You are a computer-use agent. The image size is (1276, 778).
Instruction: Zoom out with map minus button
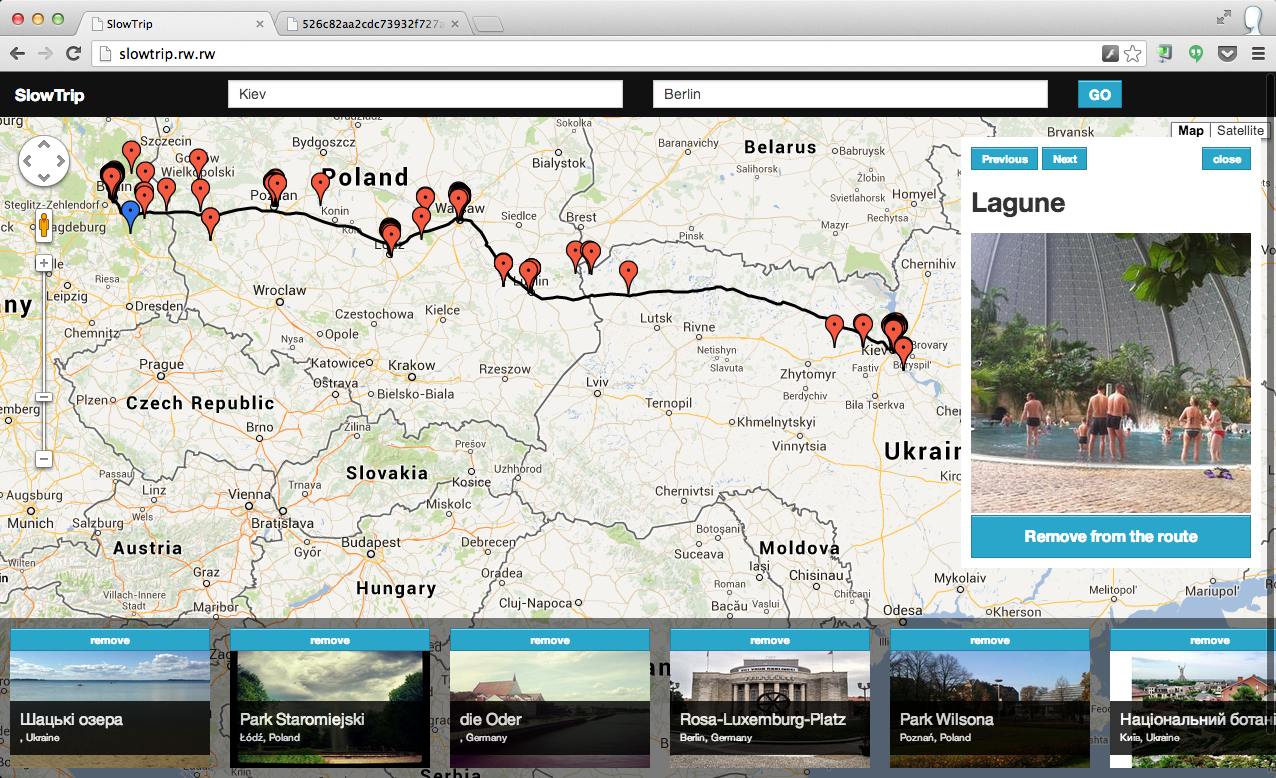tap(44, 459)
